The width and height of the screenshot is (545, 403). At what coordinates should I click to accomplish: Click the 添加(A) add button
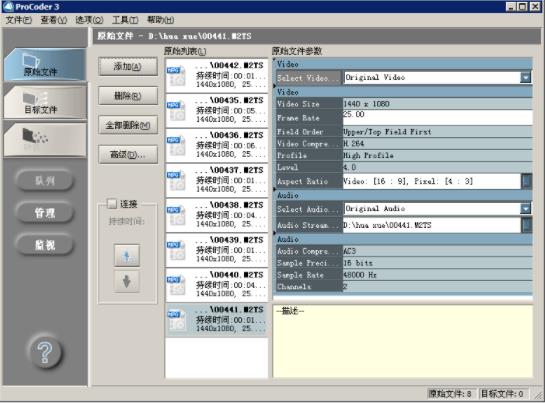click(128, 66)
